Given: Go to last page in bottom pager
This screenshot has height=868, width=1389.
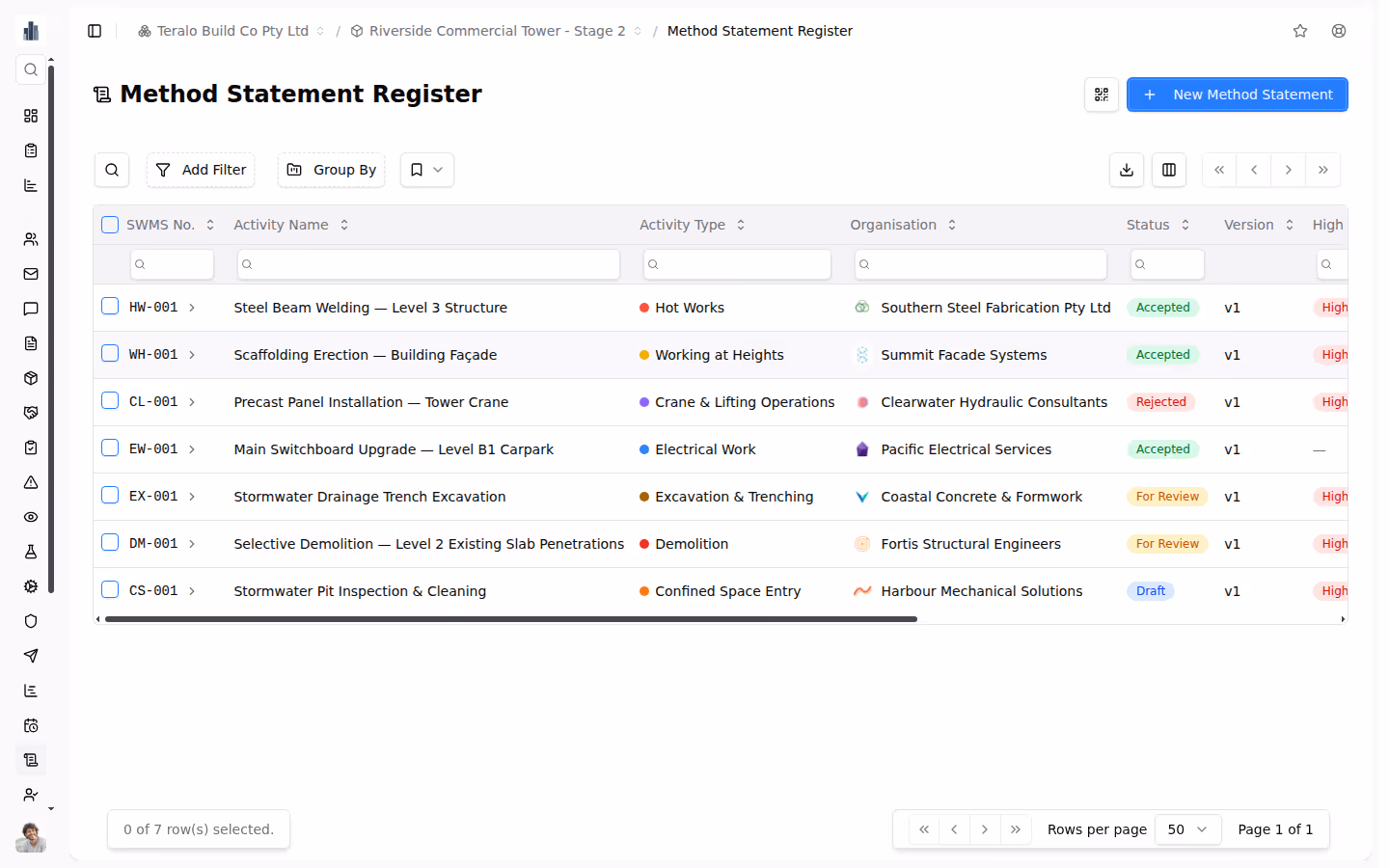Looking at the screenshot, I should pyautogui.click(x=1016, y=829).
